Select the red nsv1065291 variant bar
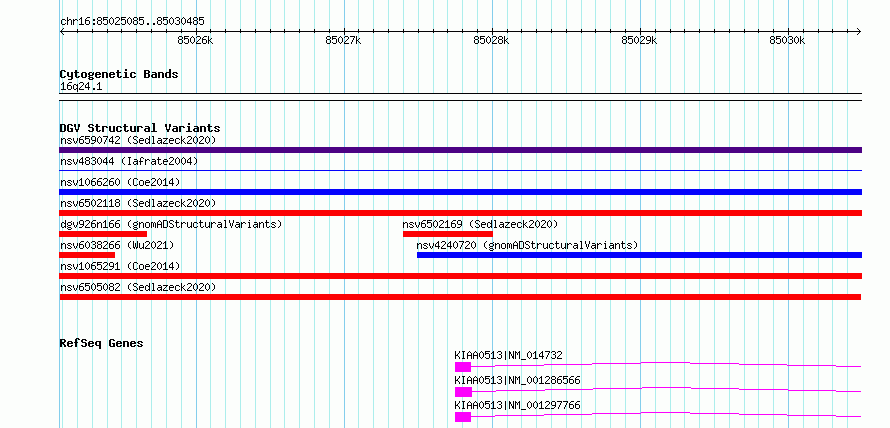890x428 pixels. [x=460, y=276]
